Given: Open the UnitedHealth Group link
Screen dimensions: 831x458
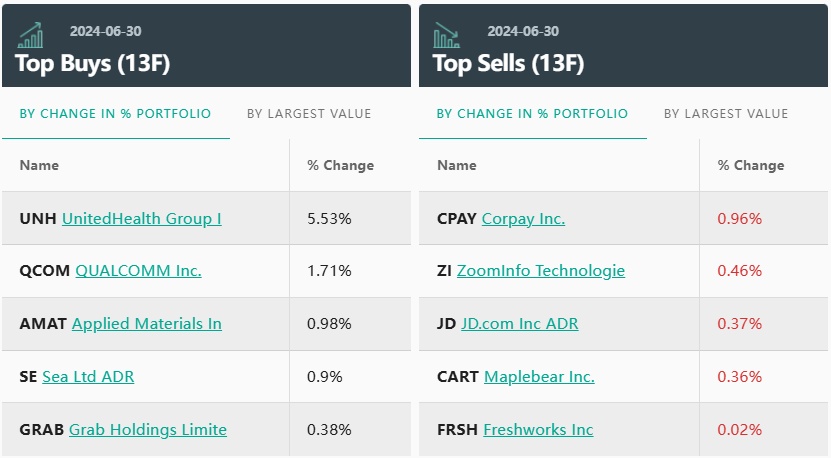Looking at the screenshot, I should (x=142, y=218).
